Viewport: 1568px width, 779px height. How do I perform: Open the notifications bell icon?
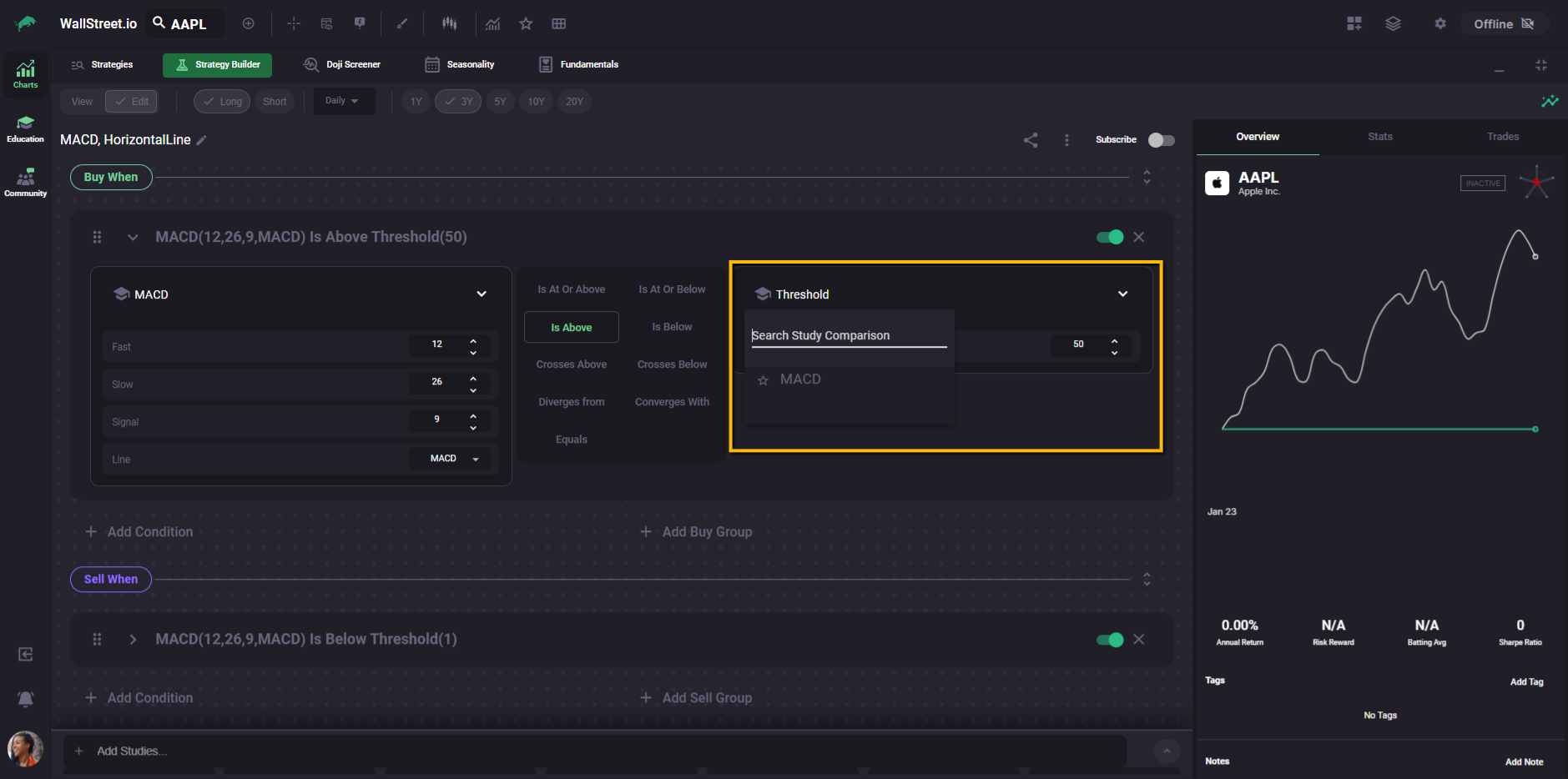coord(26,699)
